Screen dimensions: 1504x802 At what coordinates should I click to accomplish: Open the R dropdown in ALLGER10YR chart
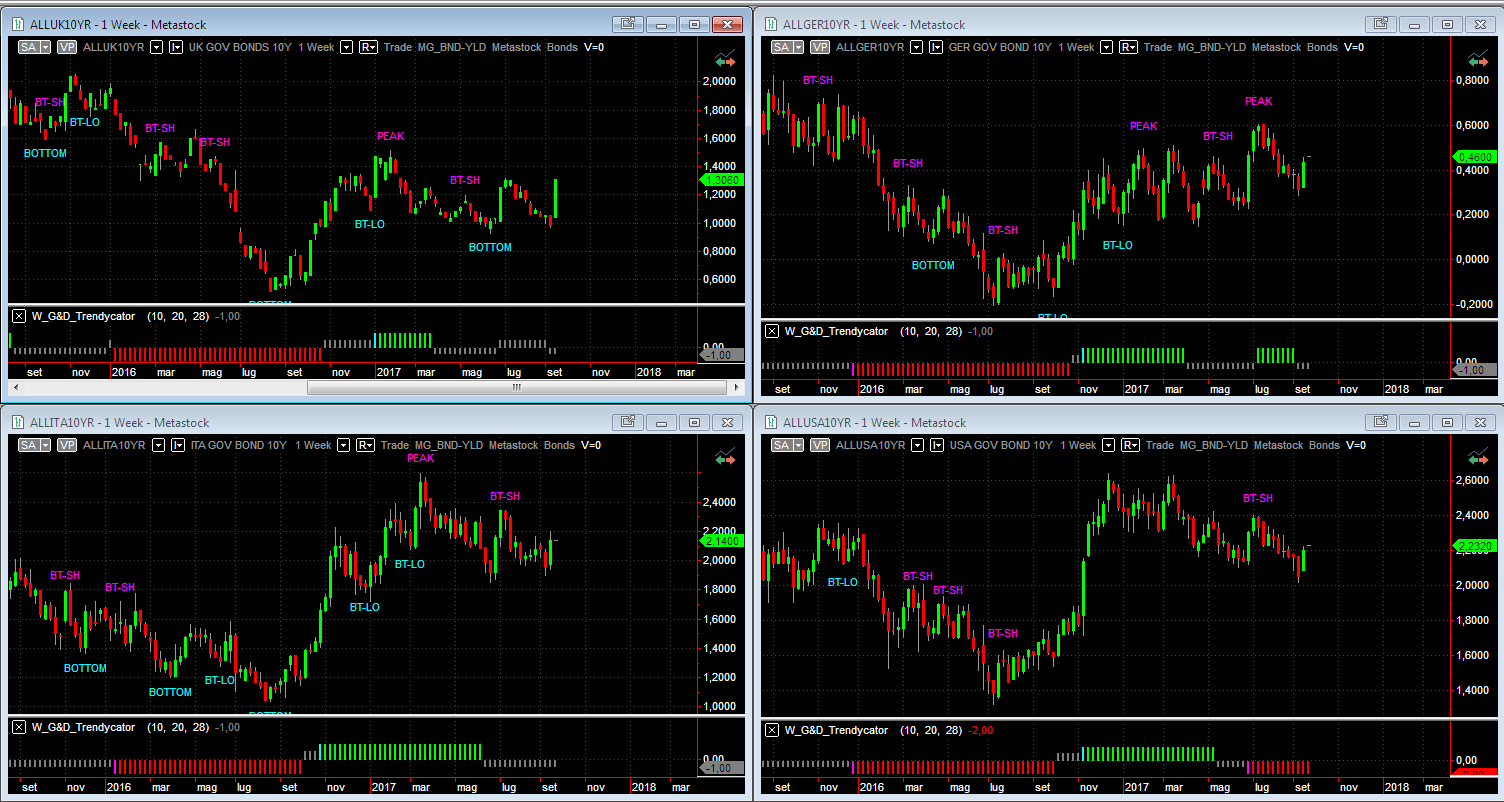[1128, 47]
